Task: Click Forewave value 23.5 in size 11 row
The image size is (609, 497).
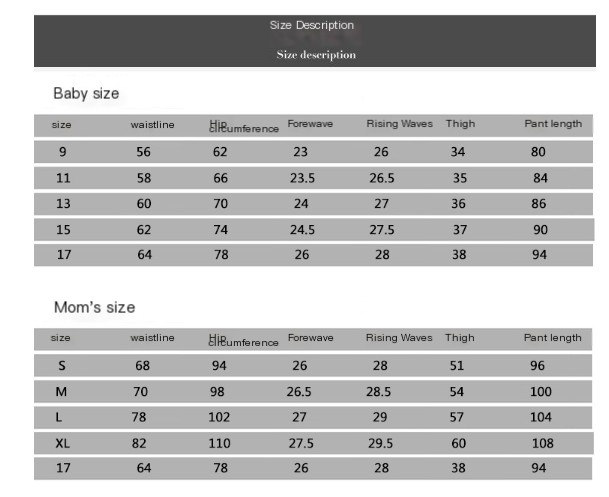Action: point(302,178)
